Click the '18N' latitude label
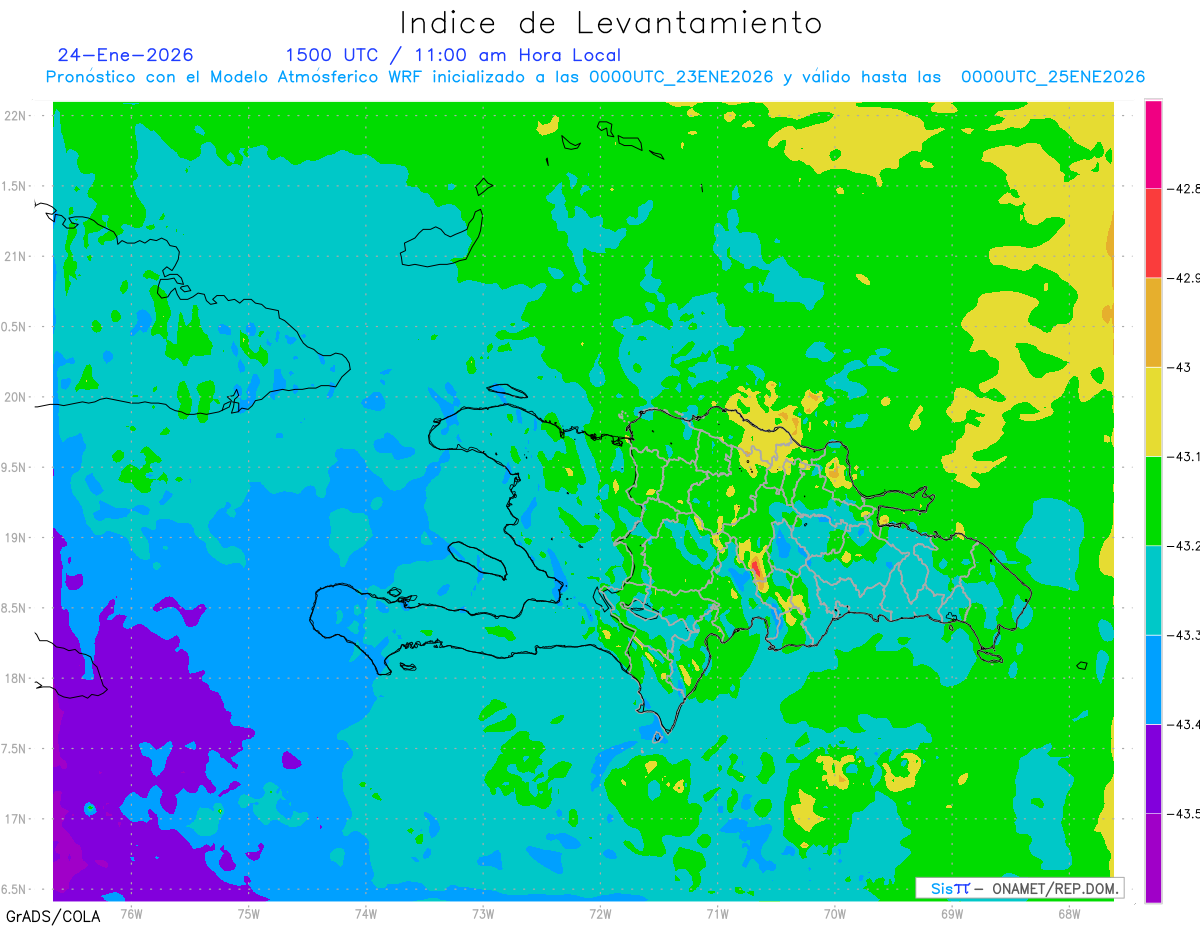Image resolution: width=1200 pixels, height=927 pixels. pyautogui.click(x=16, y=679)
